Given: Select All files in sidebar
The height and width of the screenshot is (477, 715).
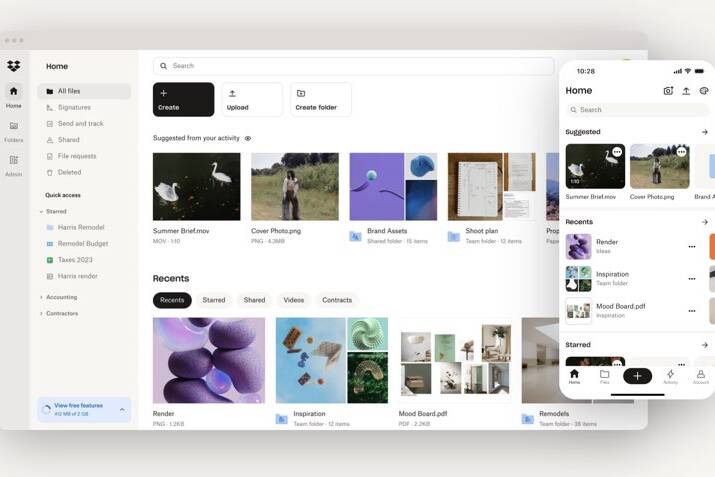Looking at the screenshot, I should [84, 91].
